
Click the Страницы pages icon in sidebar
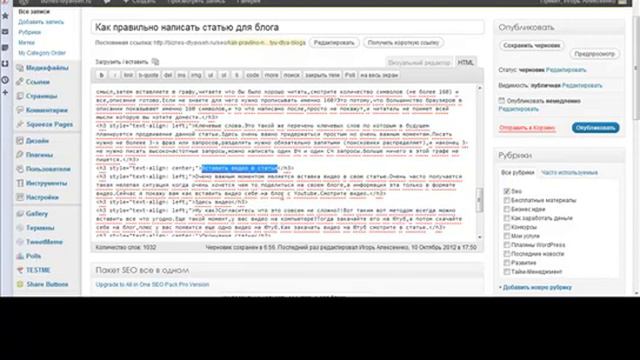tap(20, 96)
